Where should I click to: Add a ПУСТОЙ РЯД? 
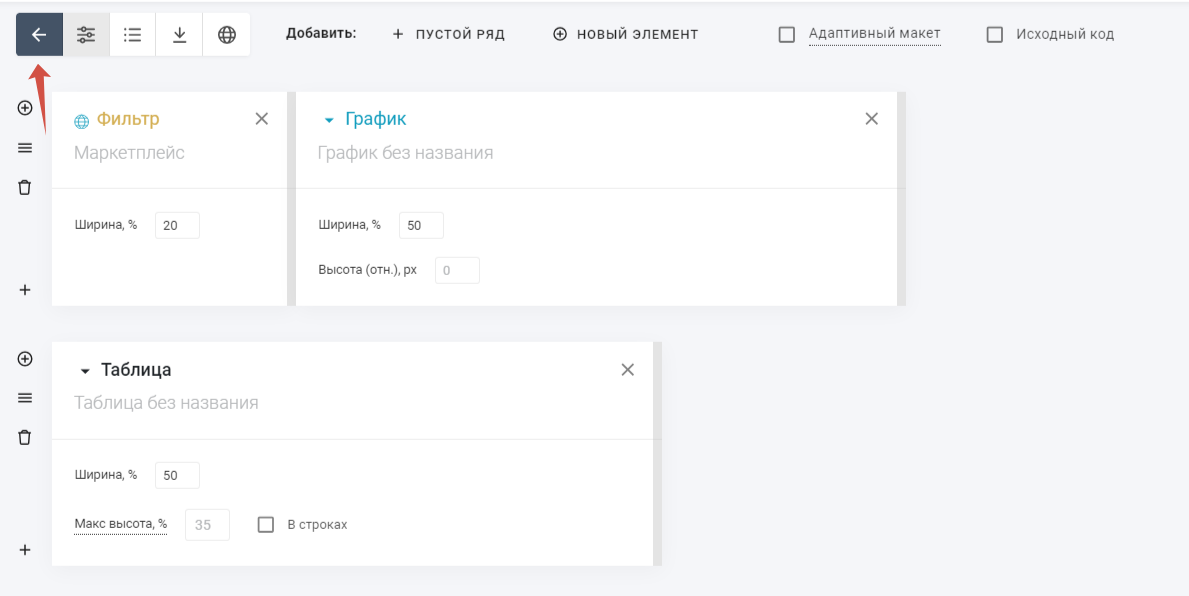click(x=449, y=35)
